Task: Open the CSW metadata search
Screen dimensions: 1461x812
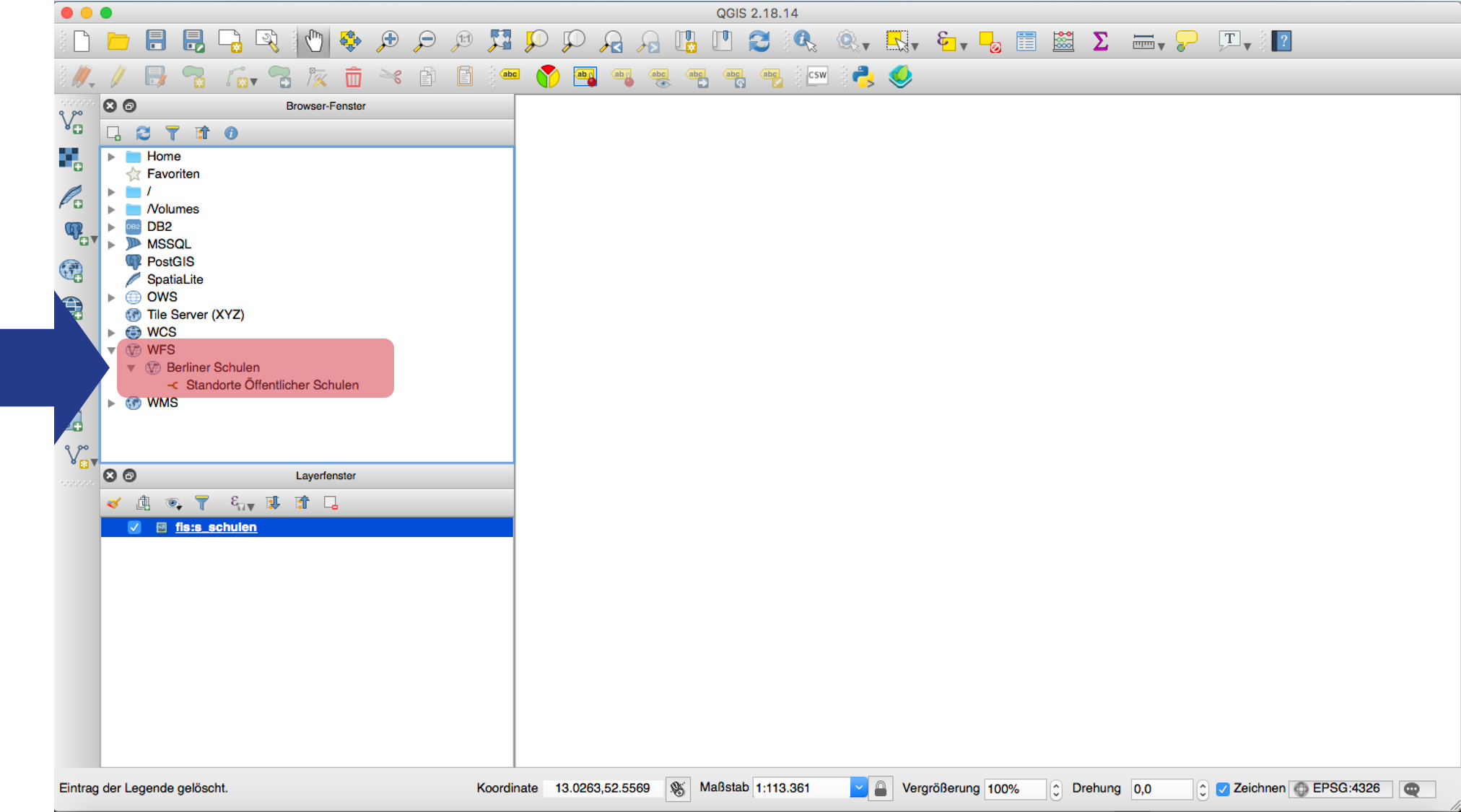Action: click(x=817, y=76)
